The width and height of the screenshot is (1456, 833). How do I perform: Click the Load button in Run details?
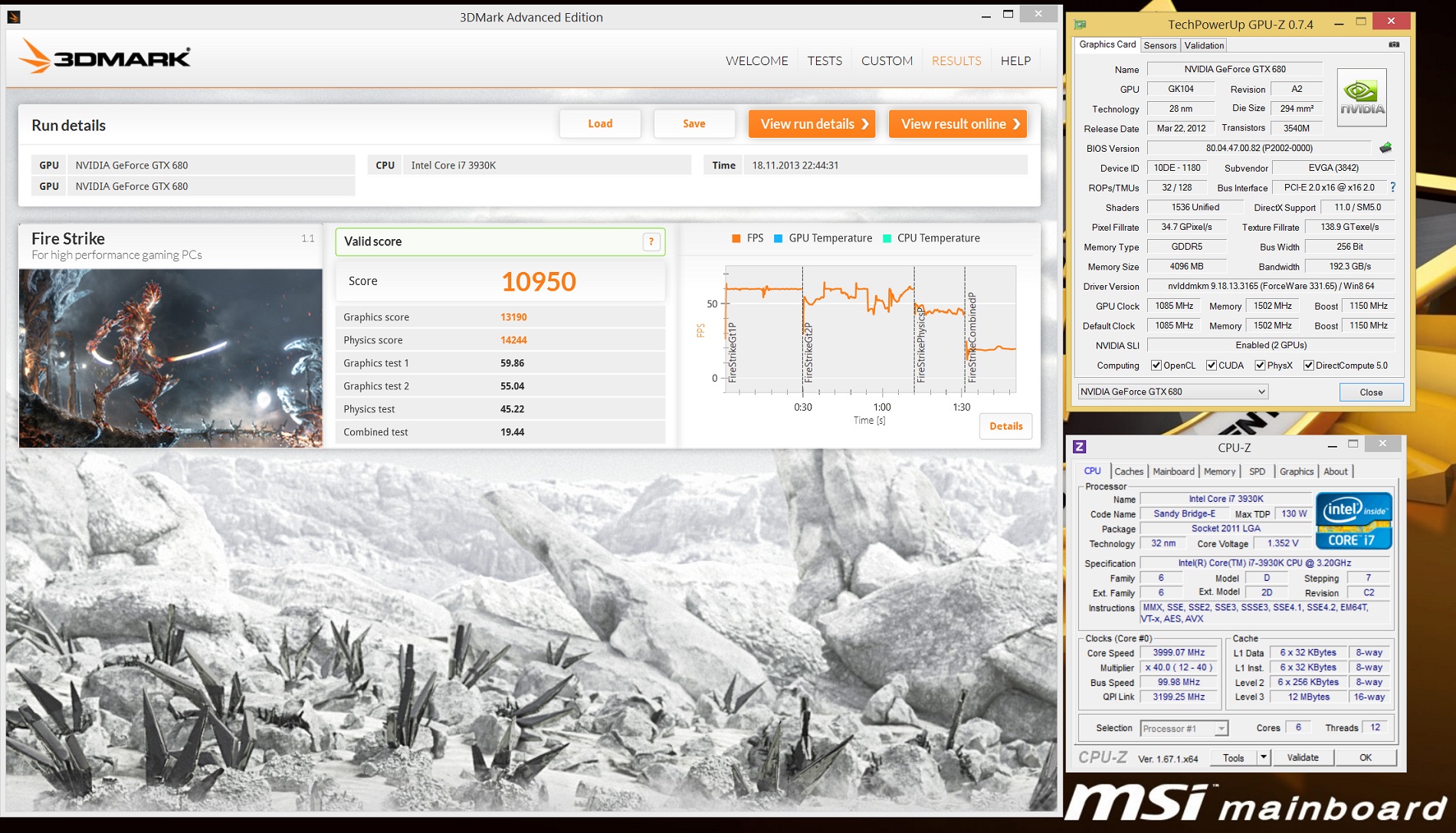click(x=600, y=123)
